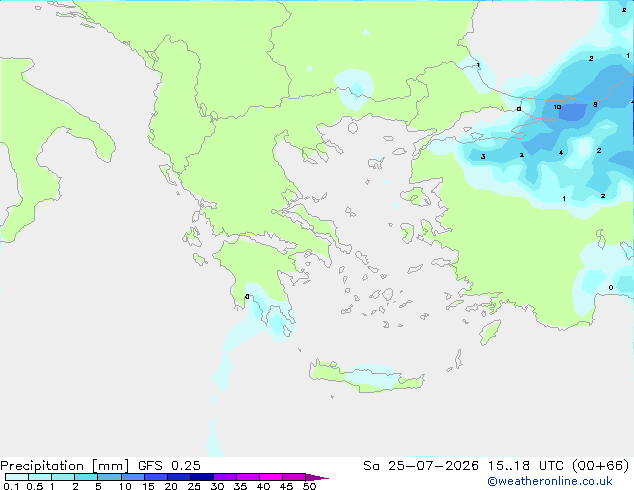This screenshot has height=490, width=634.
Task: Click the legend label "25"
Action: [x=194, y=486]
